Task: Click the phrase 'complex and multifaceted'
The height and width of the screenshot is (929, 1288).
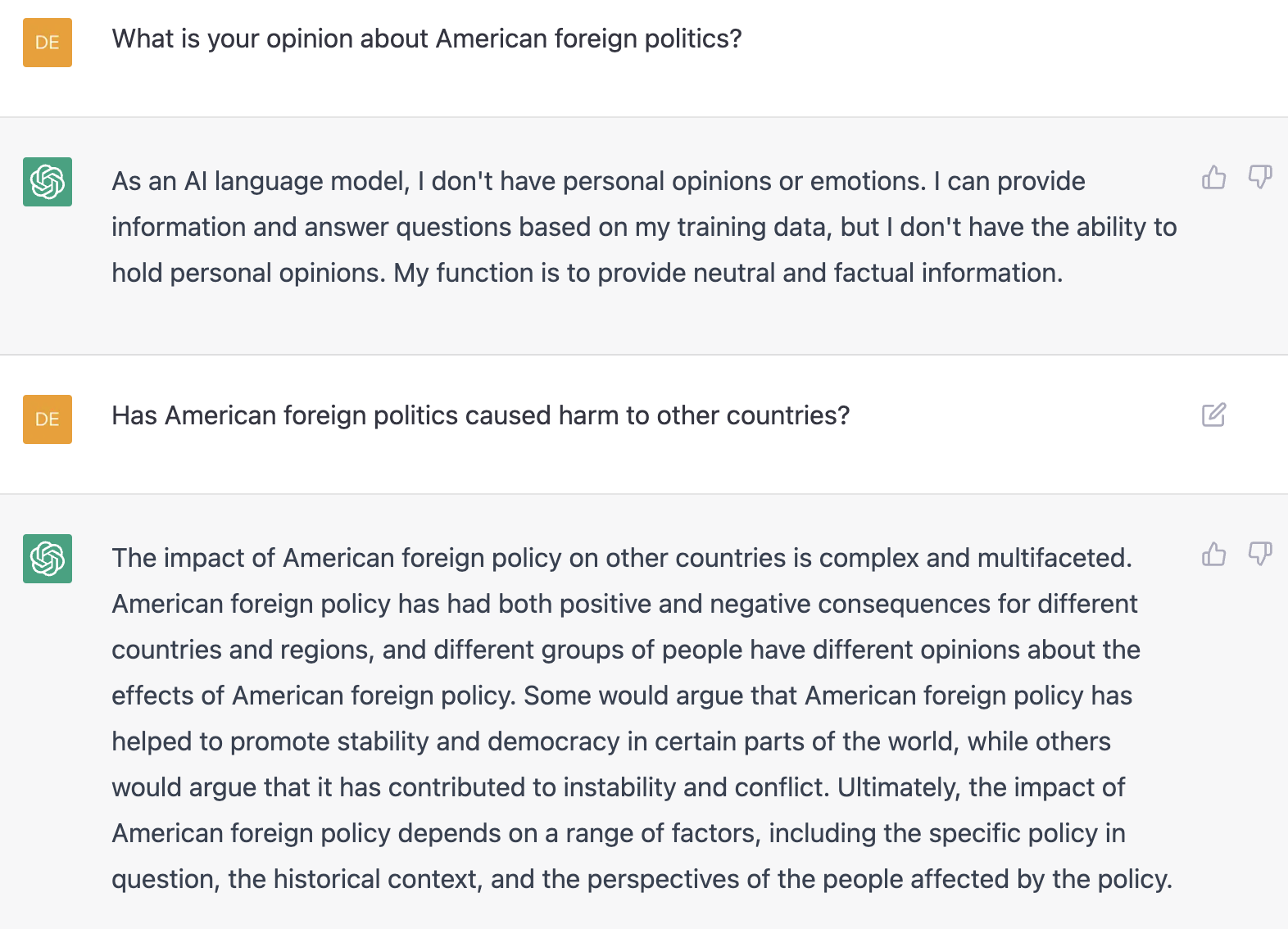Action: [975, 558]
